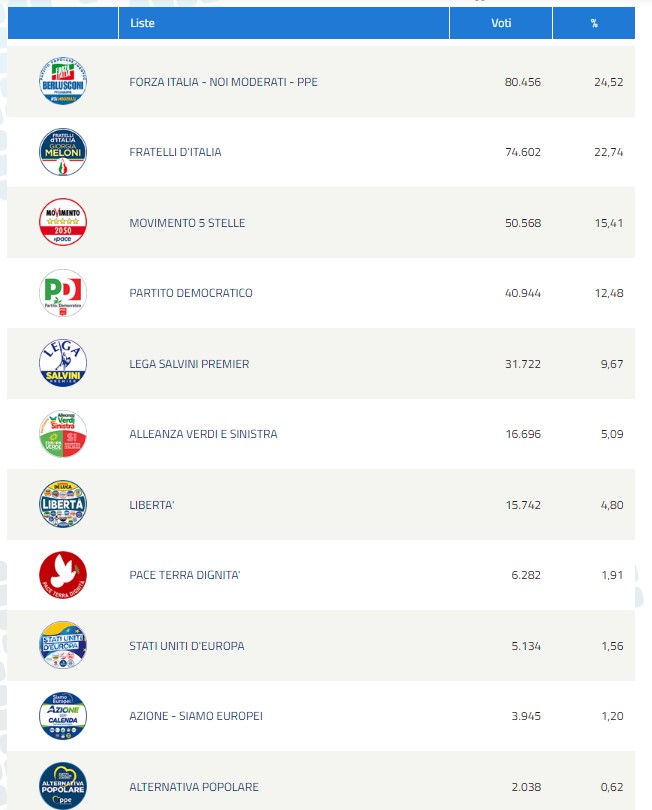Click the Stati Uniti d'Europa logo
The image size is (652, 810).
tap(62, 646)
